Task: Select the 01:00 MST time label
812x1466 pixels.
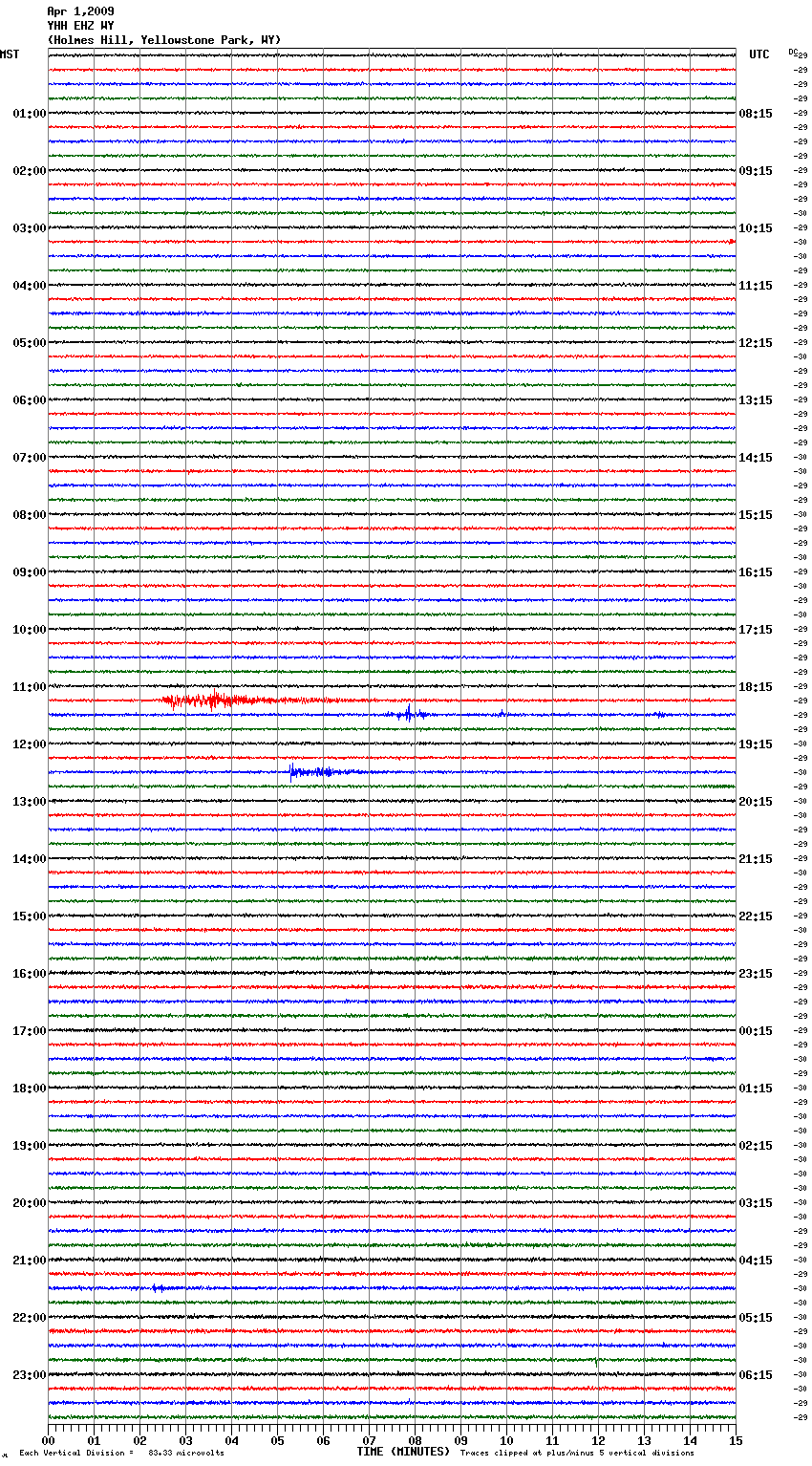Action: click(30, 114)
